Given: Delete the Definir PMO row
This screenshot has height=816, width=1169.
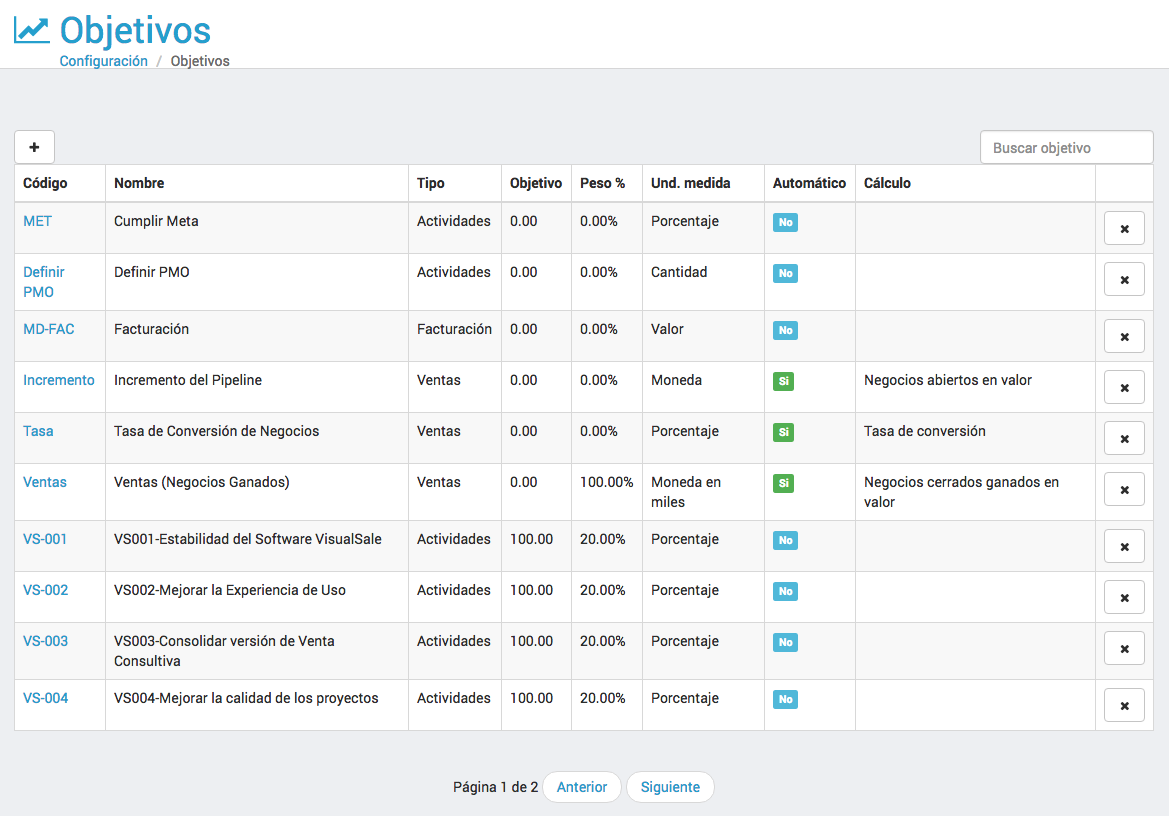Looking at the screenshot, I should pos(1124,279).
